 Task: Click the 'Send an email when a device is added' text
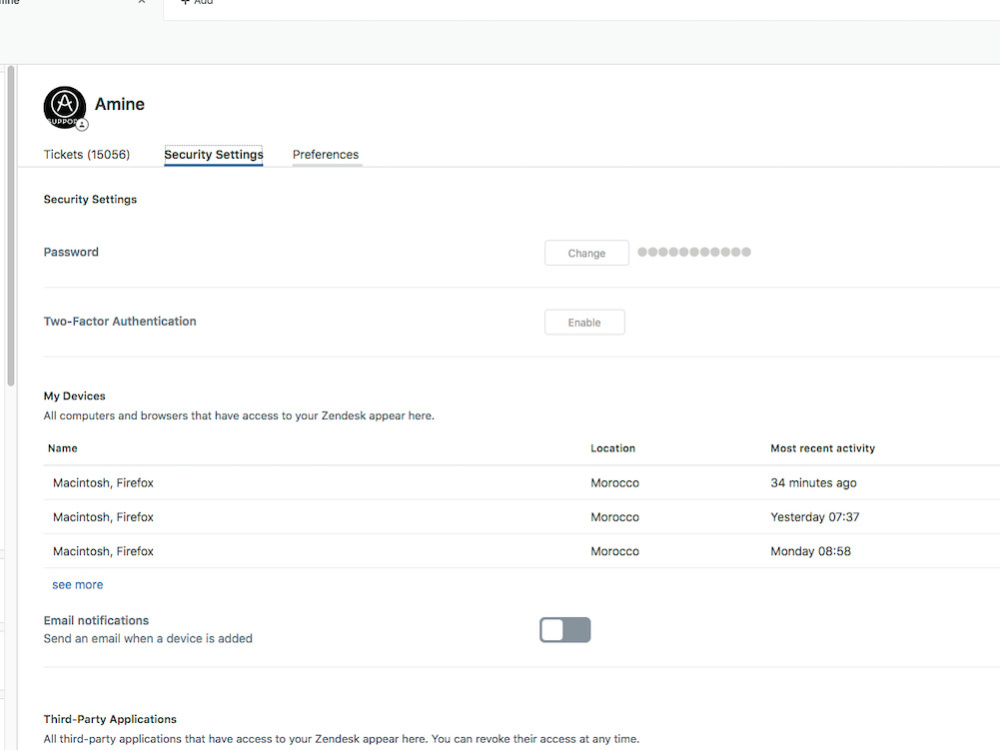pyautogui.click(x=148, y=638)
